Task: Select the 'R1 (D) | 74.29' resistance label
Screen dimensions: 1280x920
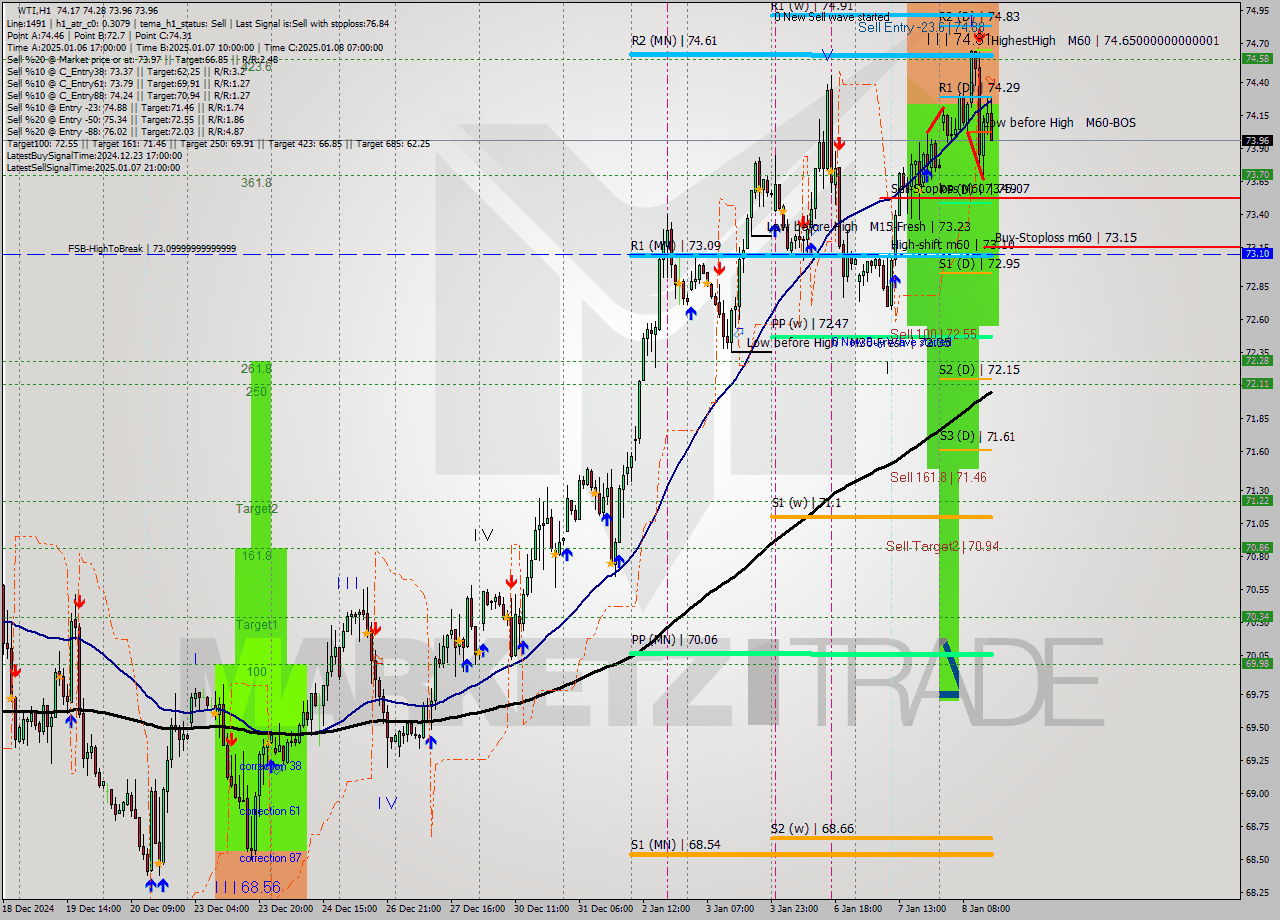Action: click(979, 88)
